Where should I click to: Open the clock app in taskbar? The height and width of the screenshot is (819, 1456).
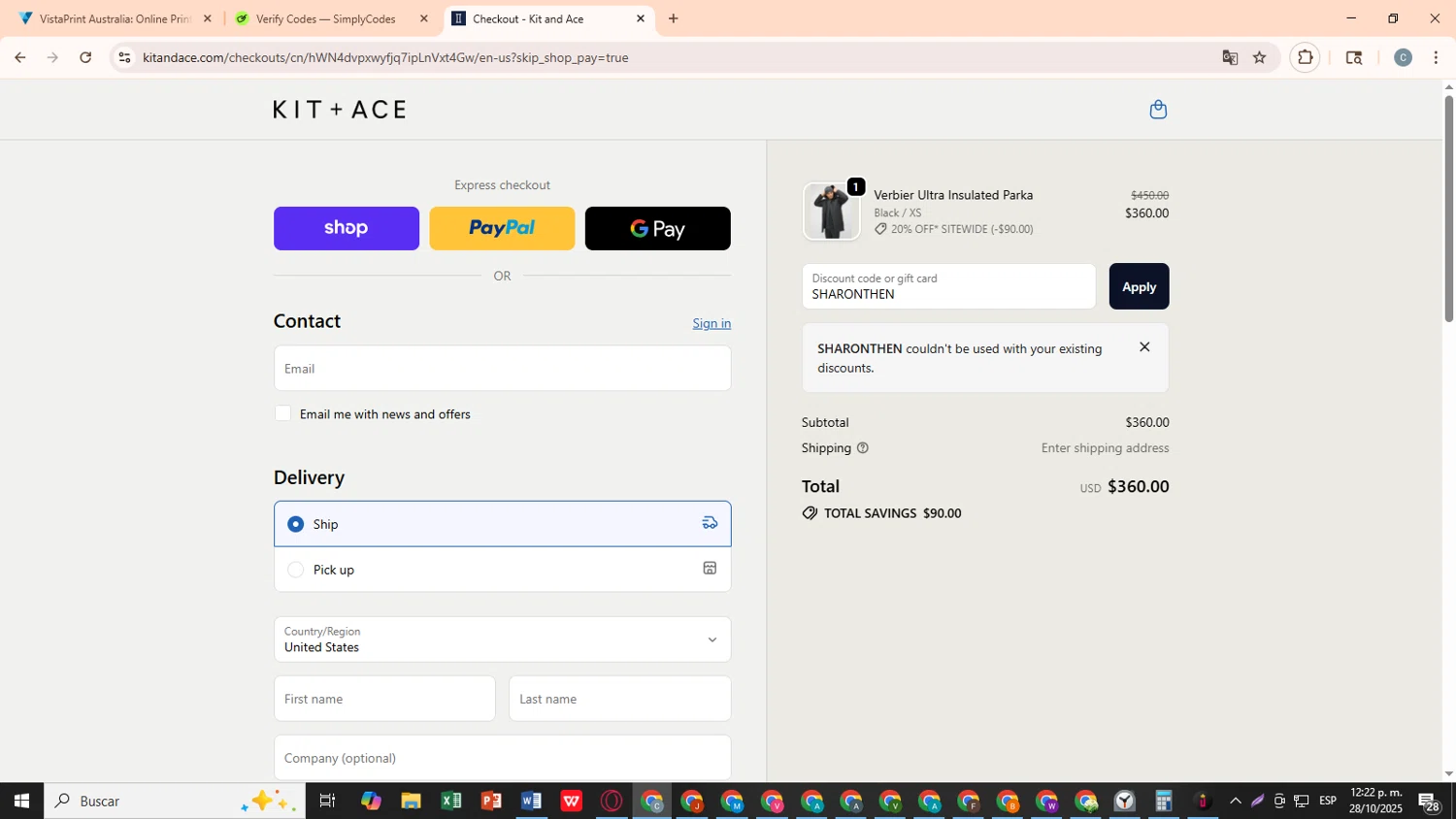click(x=1124, y=801)
